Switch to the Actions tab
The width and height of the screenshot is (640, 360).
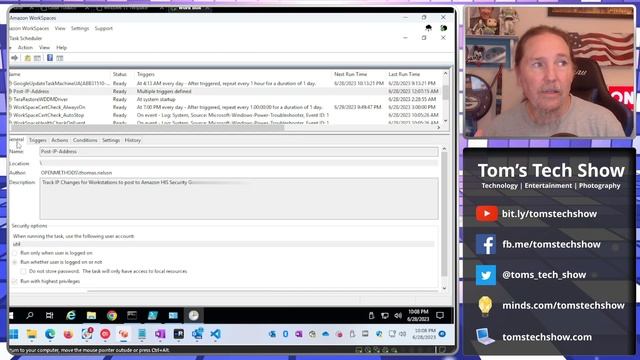[x=60, y=140]
